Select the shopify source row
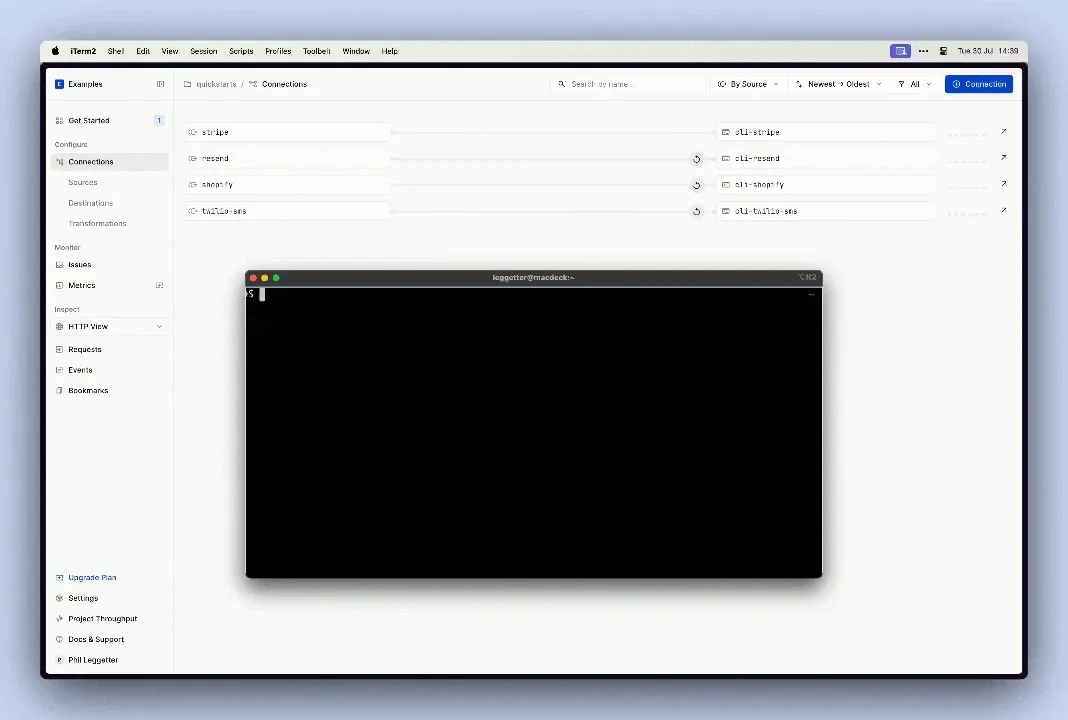 tap(287, 185)
